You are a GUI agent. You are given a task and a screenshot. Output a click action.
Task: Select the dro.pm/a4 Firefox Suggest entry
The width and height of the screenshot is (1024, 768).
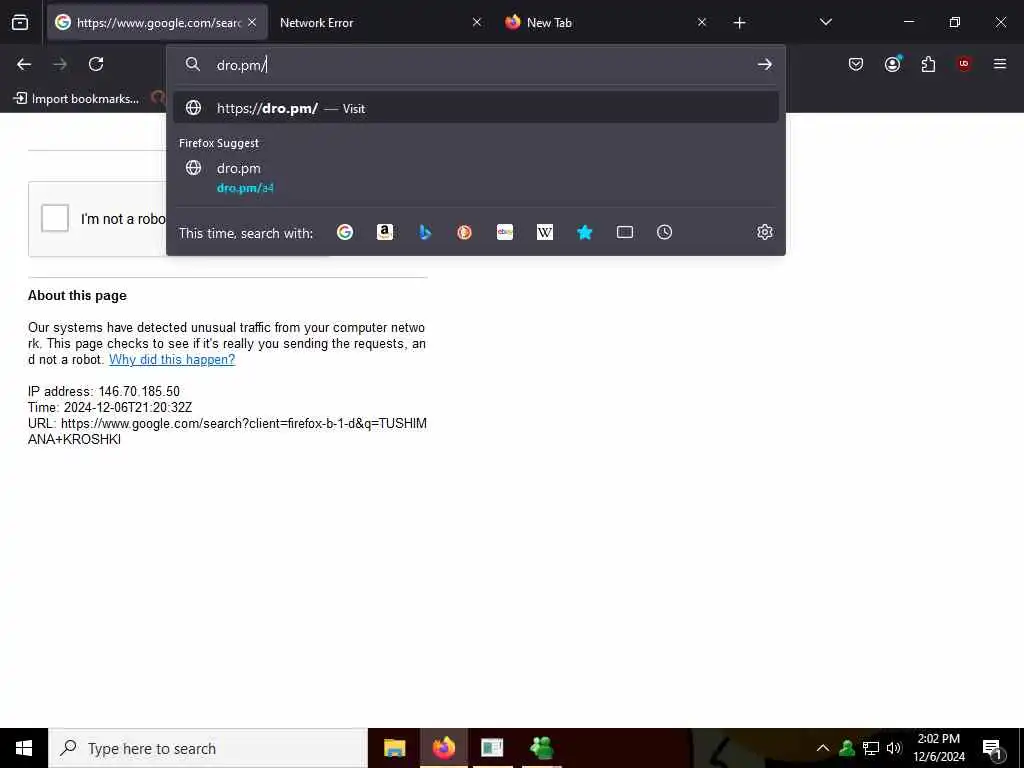(475, 178)
